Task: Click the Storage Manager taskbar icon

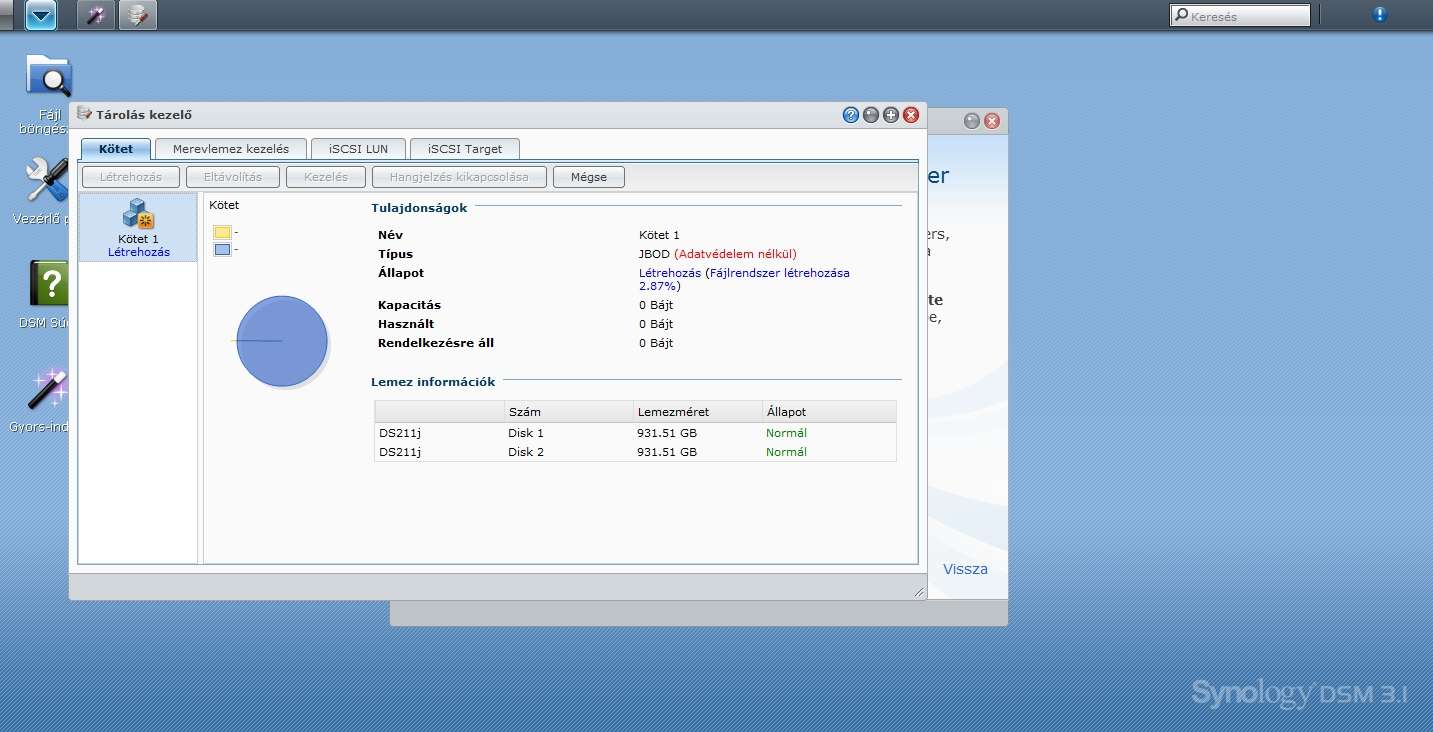Action: (x=138, y=15)
